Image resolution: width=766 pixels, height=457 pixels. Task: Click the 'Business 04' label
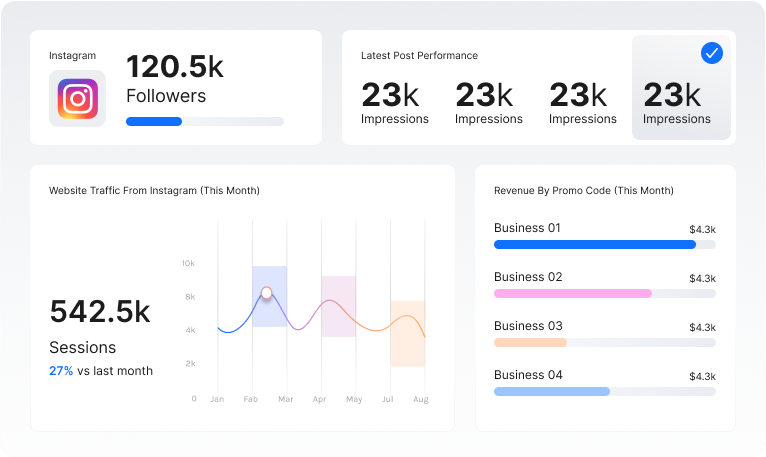(x=528, y=374)
